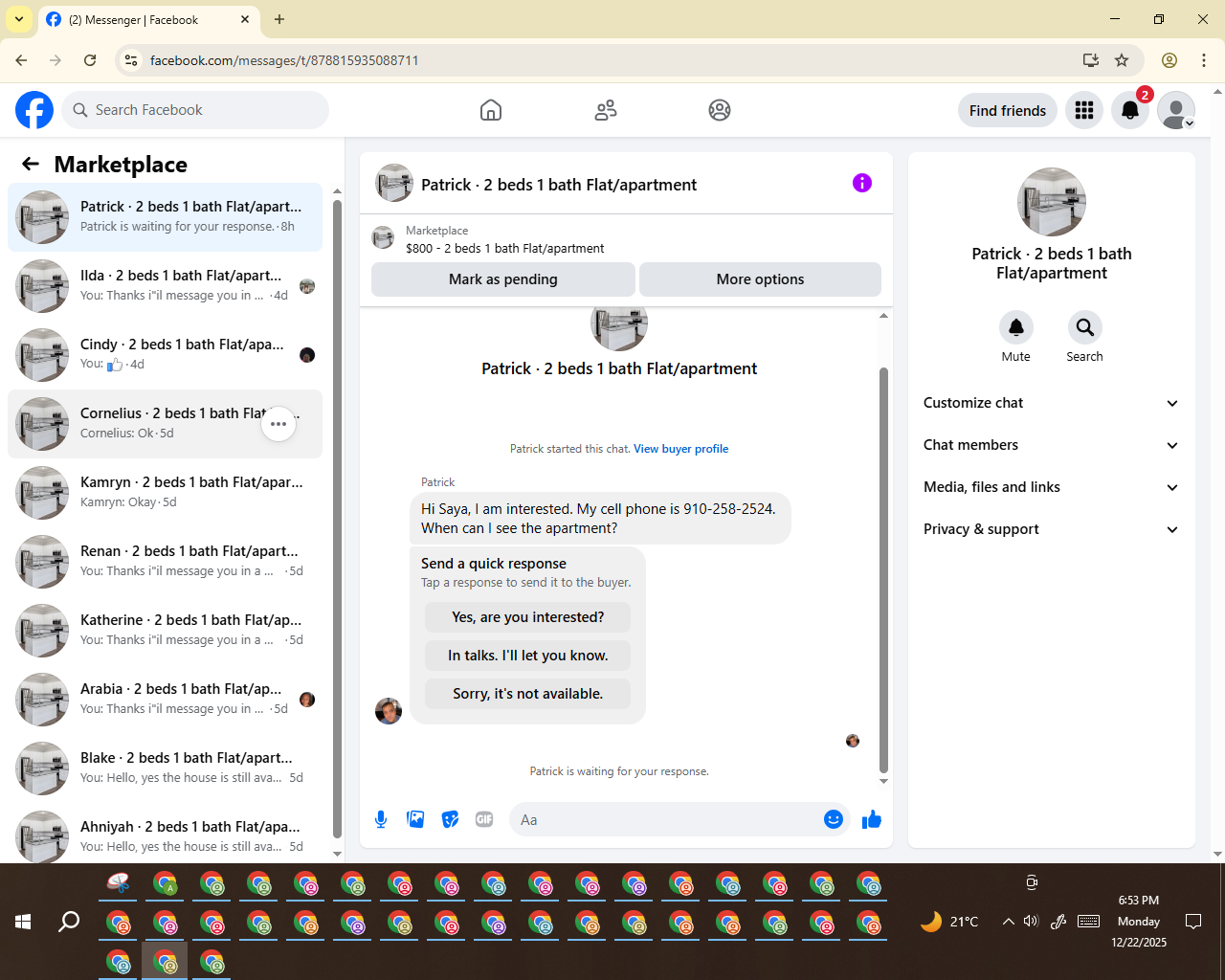The width and height of the screenshot is (1225, 980).
Task: Click the back arrow next to Marketplace
Action: [x=31, y=164]
